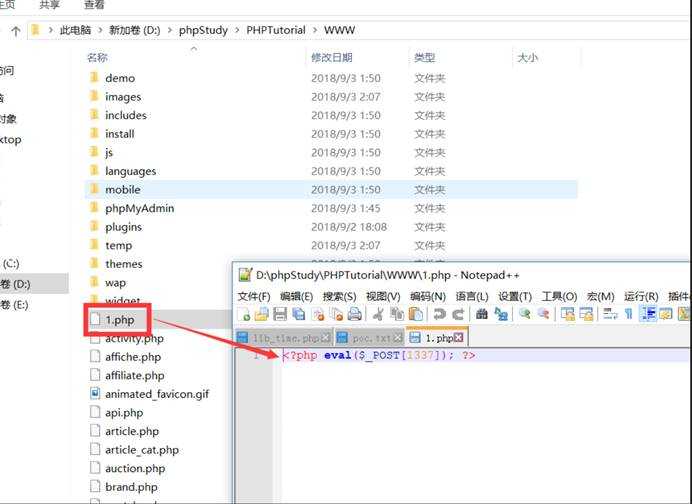Toggle the Word wrap icon

pos(610,314)
